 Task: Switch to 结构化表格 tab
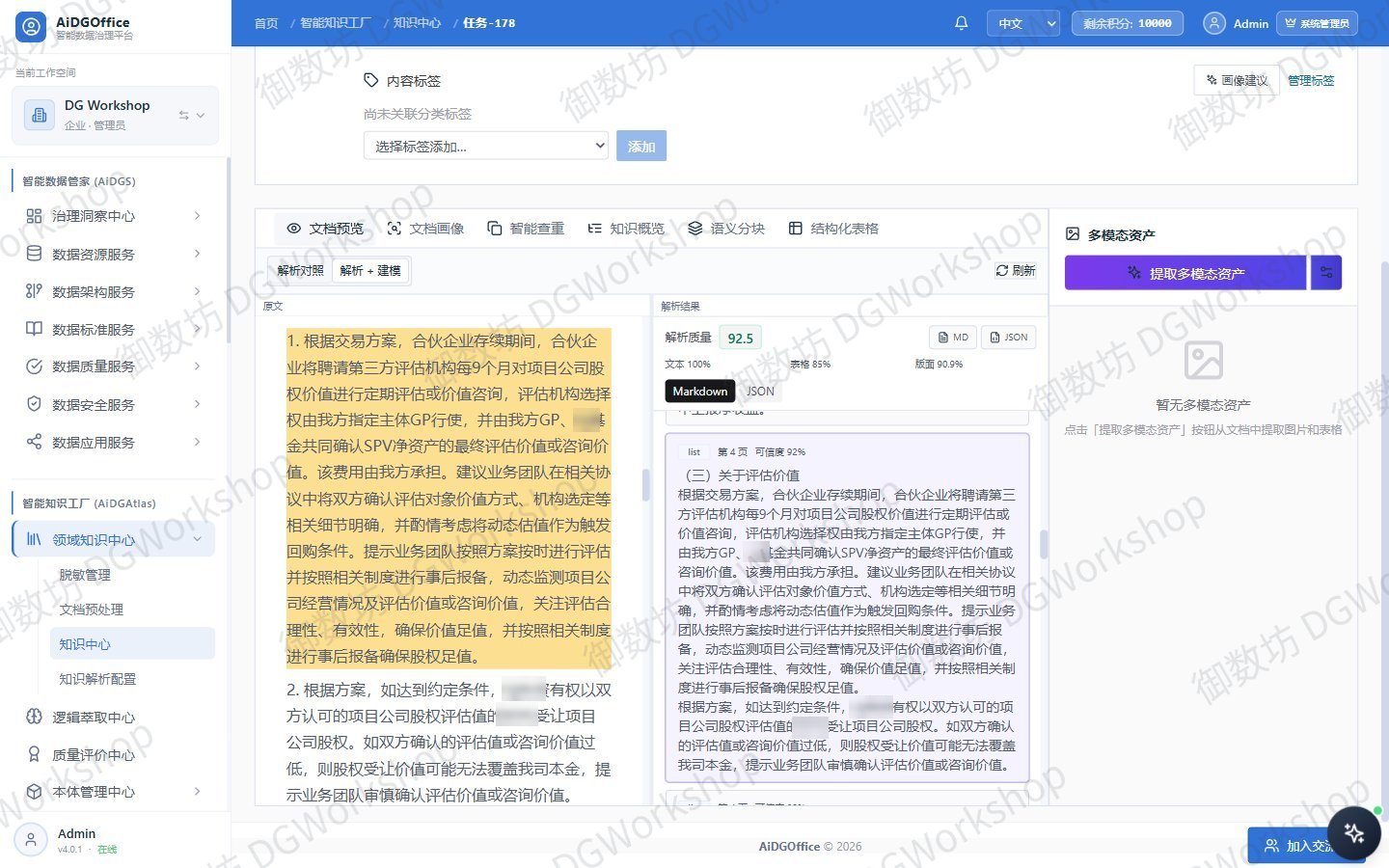(x=833, y=229)
